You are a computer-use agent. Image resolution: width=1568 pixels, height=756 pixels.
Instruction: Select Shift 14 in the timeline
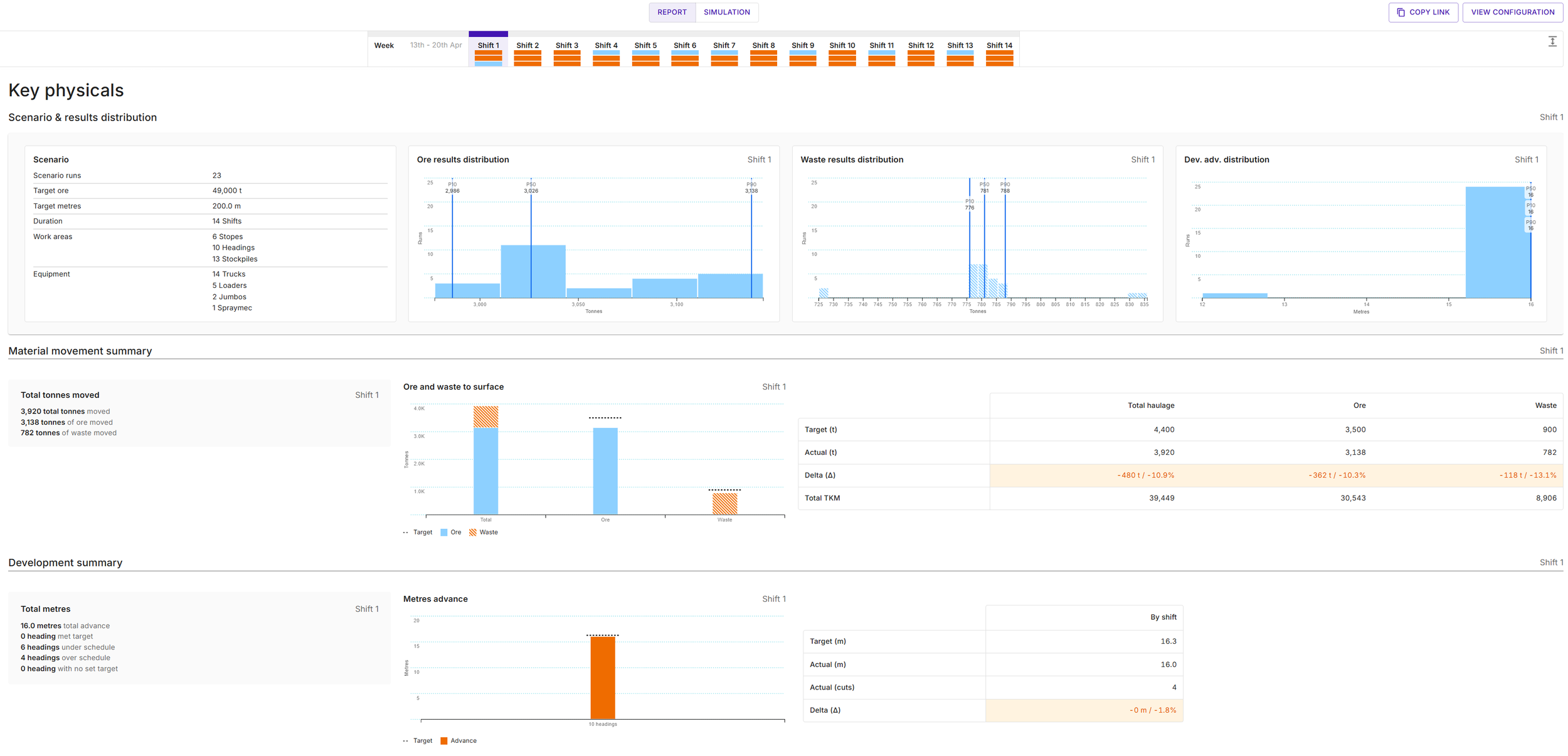(999, 46)
